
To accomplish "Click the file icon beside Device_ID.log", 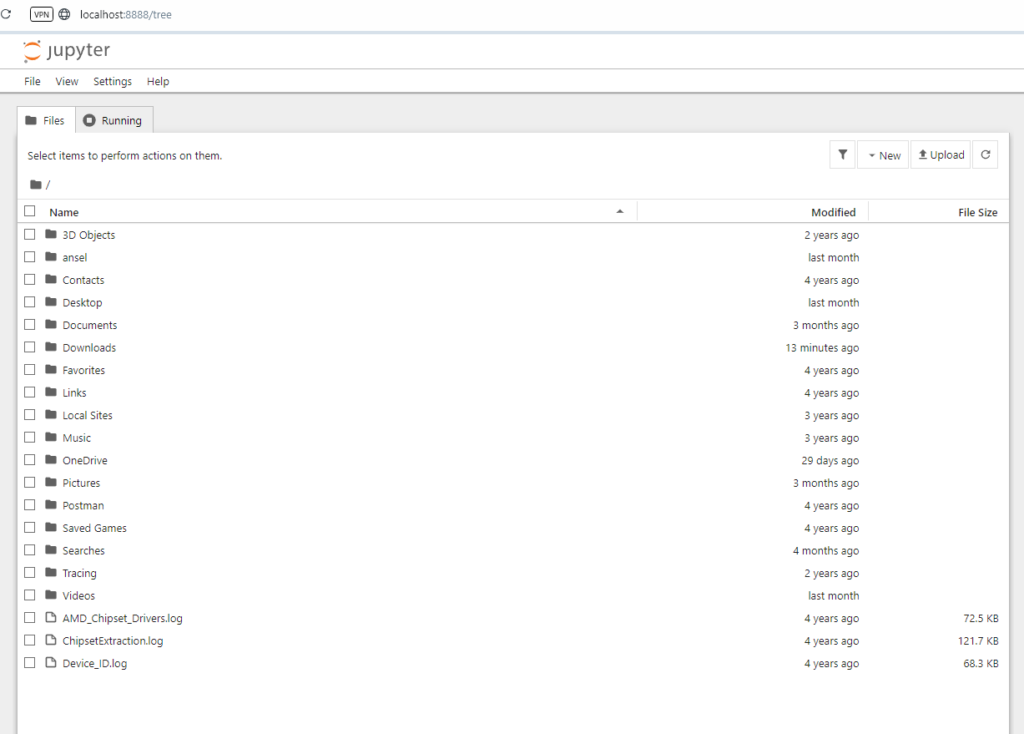I will click(x=51, y=663).
